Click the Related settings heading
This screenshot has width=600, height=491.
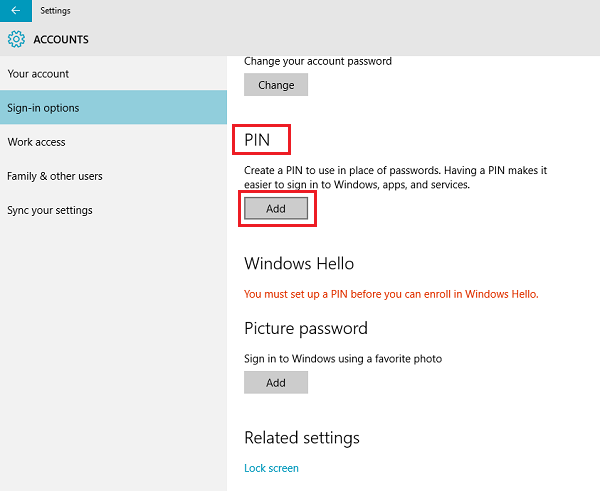pyautogui.click(x=302, y=438)
